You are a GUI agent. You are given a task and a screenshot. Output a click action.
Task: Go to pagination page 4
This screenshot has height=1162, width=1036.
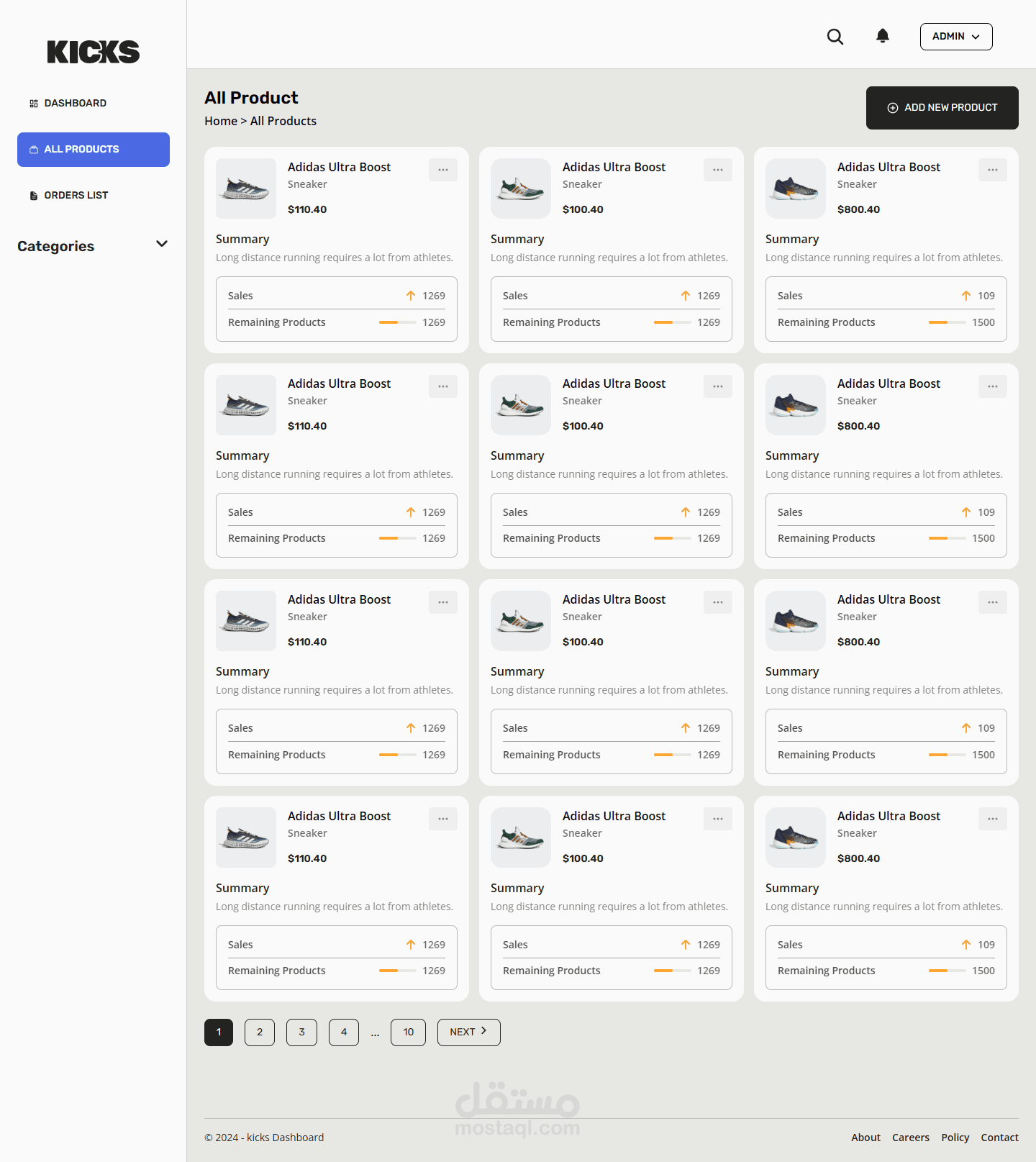344,1032
